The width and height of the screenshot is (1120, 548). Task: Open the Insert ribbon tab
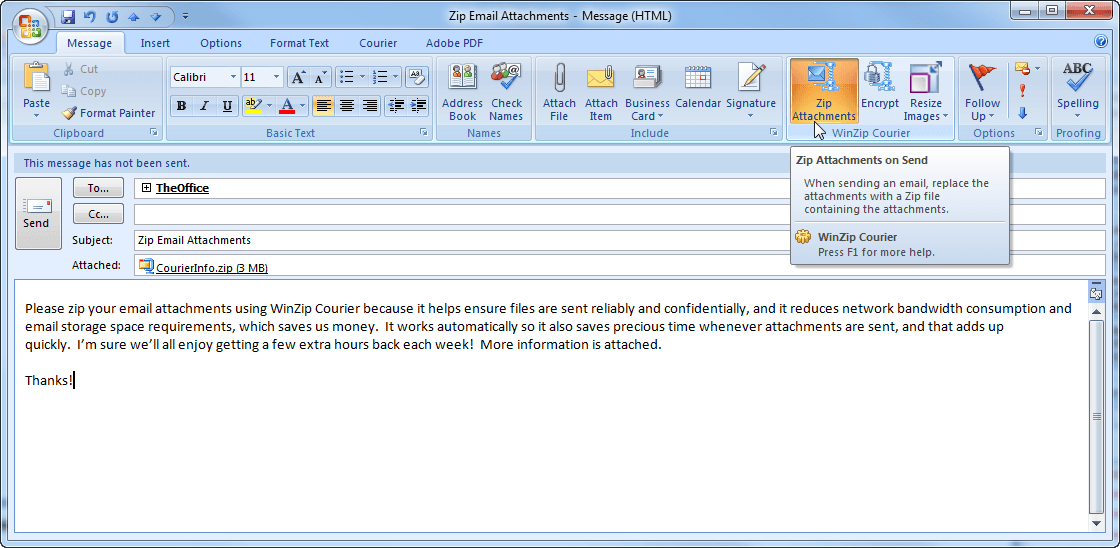(155, 43)
